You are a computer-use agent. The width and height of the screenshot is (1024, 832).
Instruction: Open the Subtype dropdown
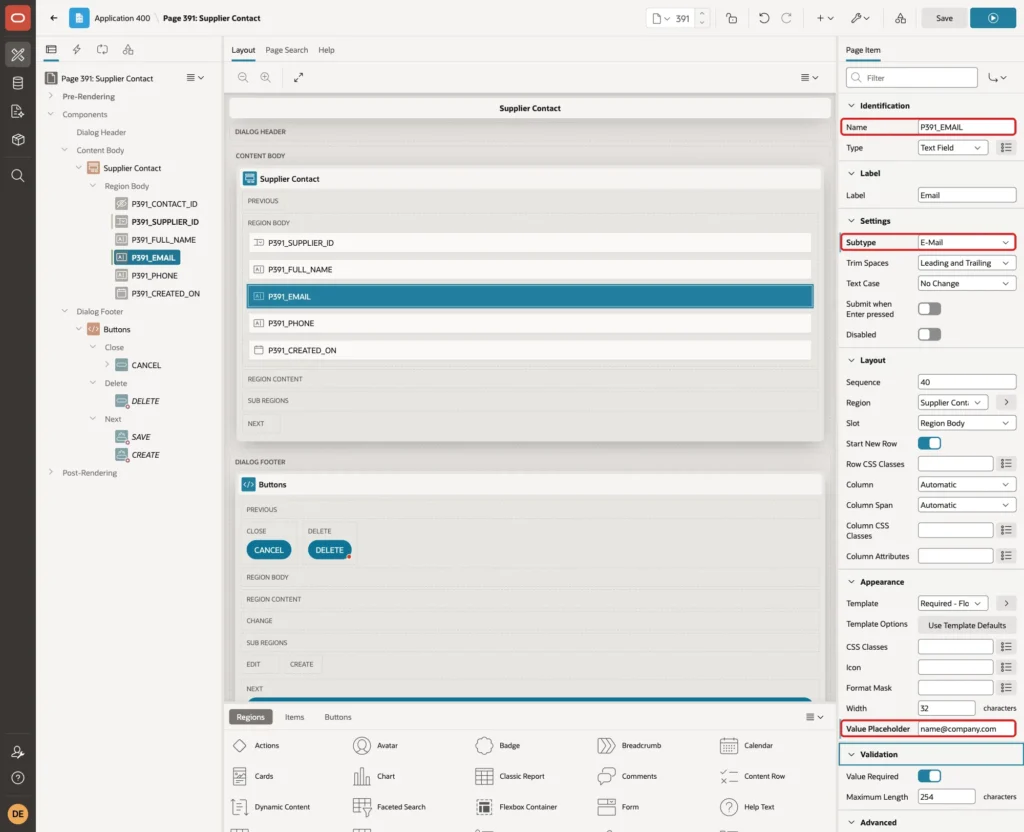tap(966, 242)
